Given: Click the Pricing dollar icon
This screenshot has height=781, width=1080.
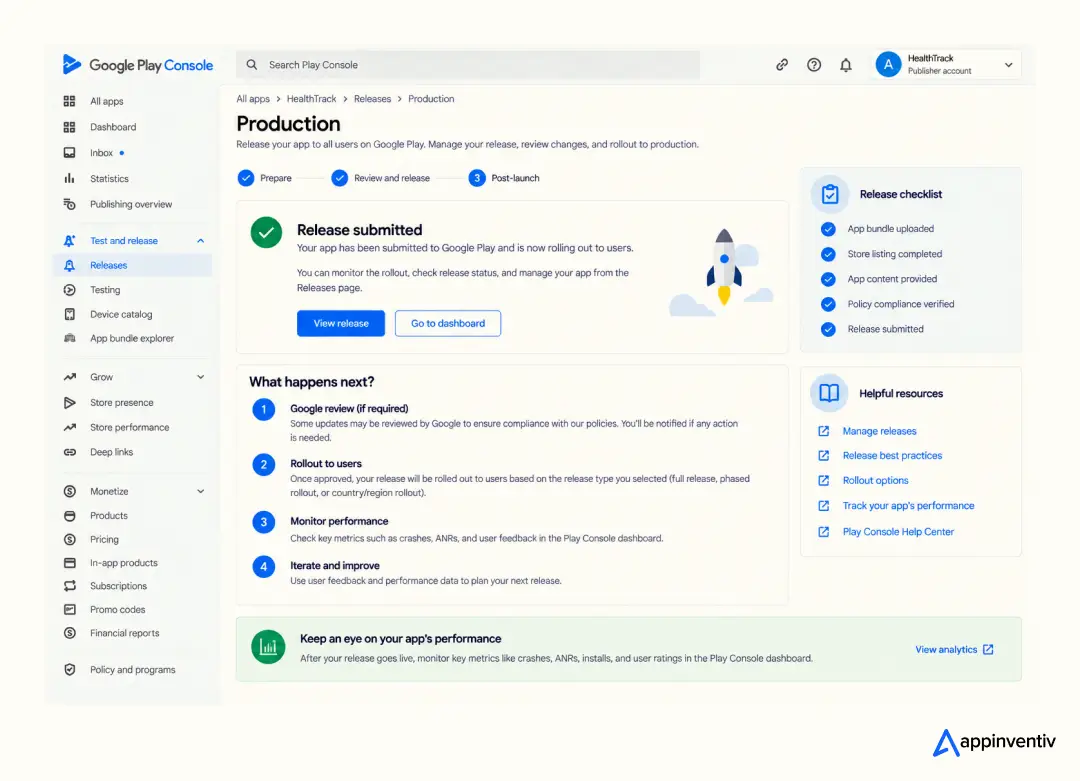Looking at the screenshot, I should click(70, 539).
